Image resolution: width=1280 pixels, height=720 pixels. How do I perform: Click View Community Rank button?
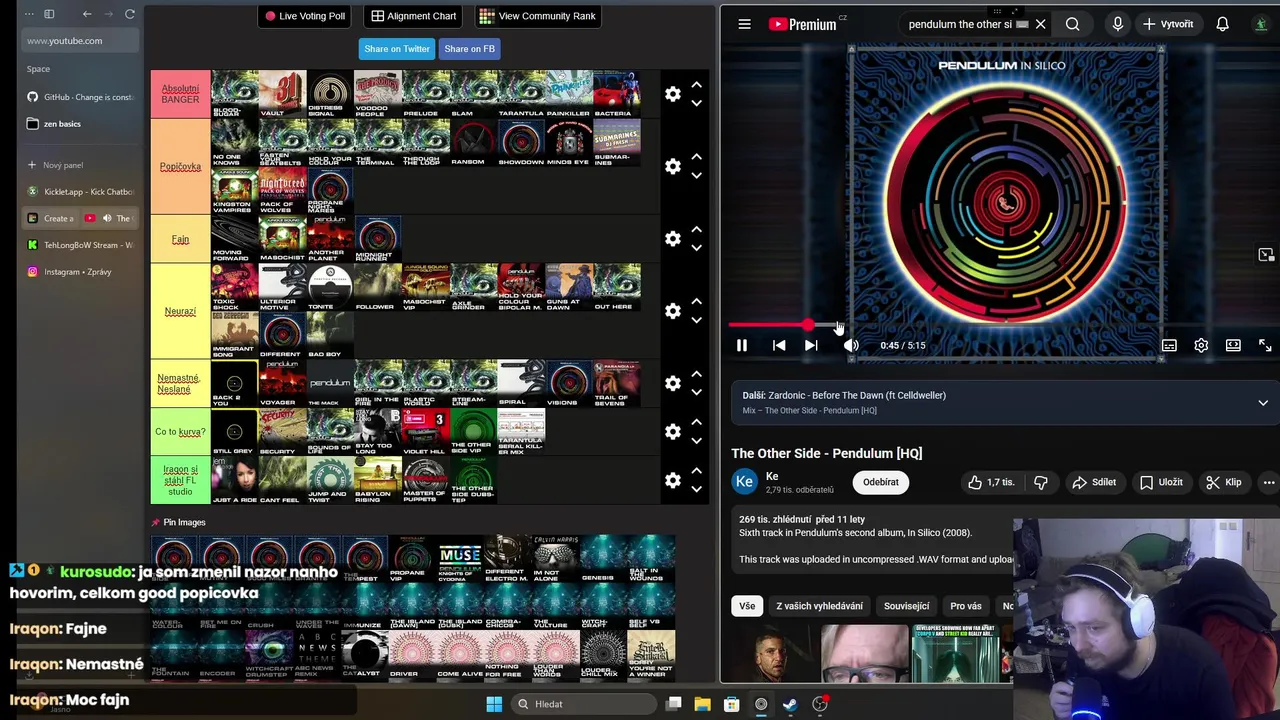point(537,16)
